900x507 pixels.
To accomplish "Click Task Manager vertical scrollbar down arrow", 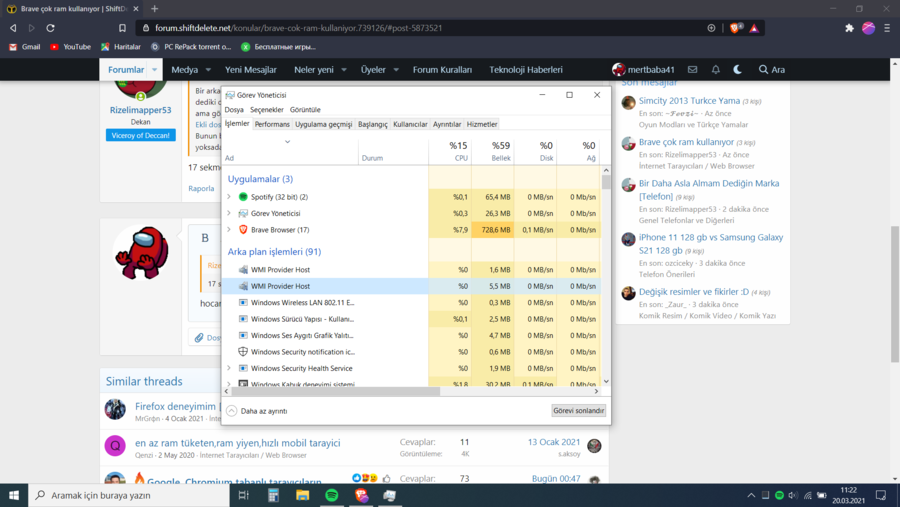I will coord(606,381).
